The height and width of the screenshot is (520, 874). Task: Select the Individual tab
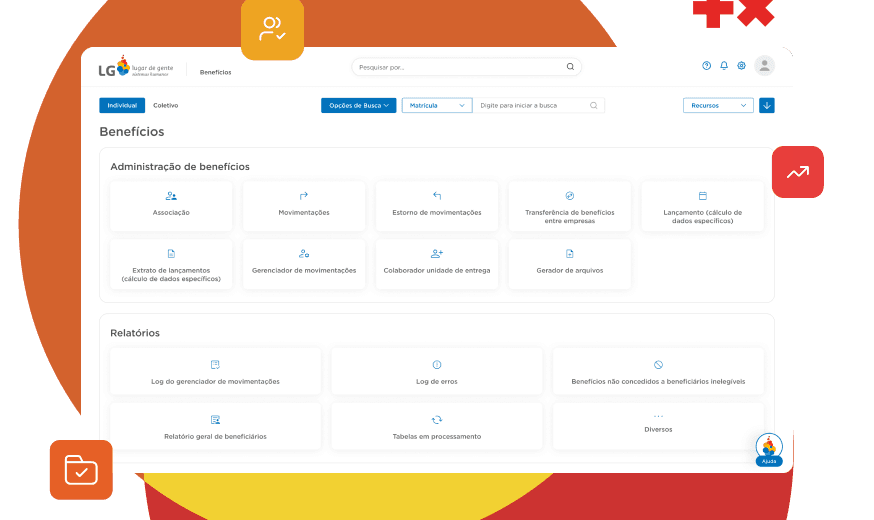tap(122, 105)
